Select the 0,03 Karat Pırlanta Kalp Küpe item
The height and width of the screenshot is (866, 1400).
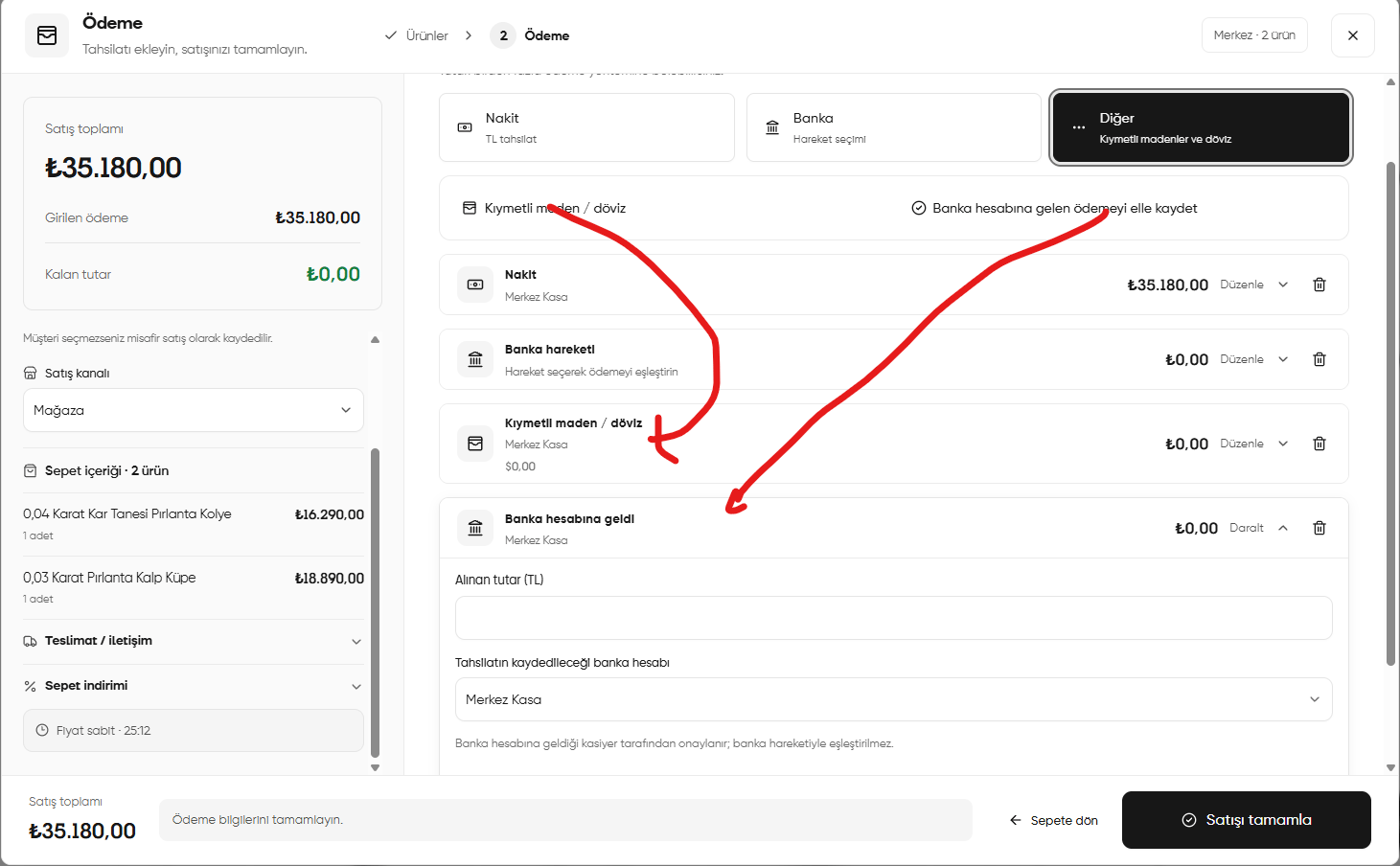194,587
